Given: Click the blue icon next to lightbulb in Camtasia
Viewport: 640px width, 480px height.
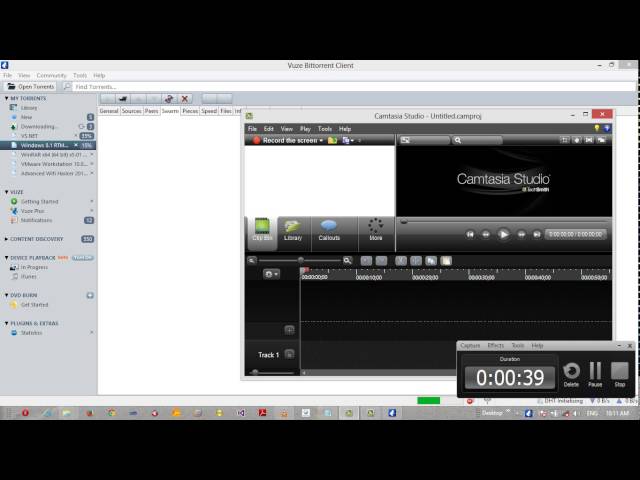Looking at the screenshot, I should click(x=607, y=129).
